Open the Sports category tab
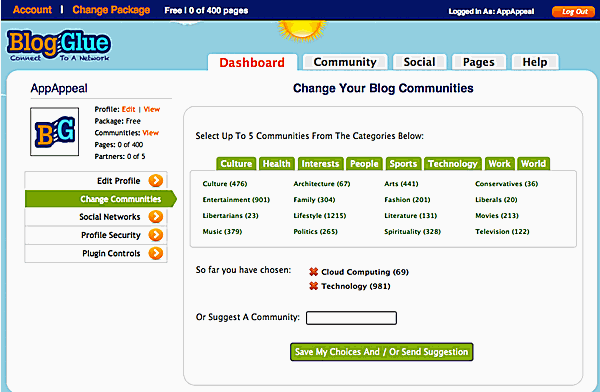The height and width of the screenshot is (392, 600). point(403,164)
